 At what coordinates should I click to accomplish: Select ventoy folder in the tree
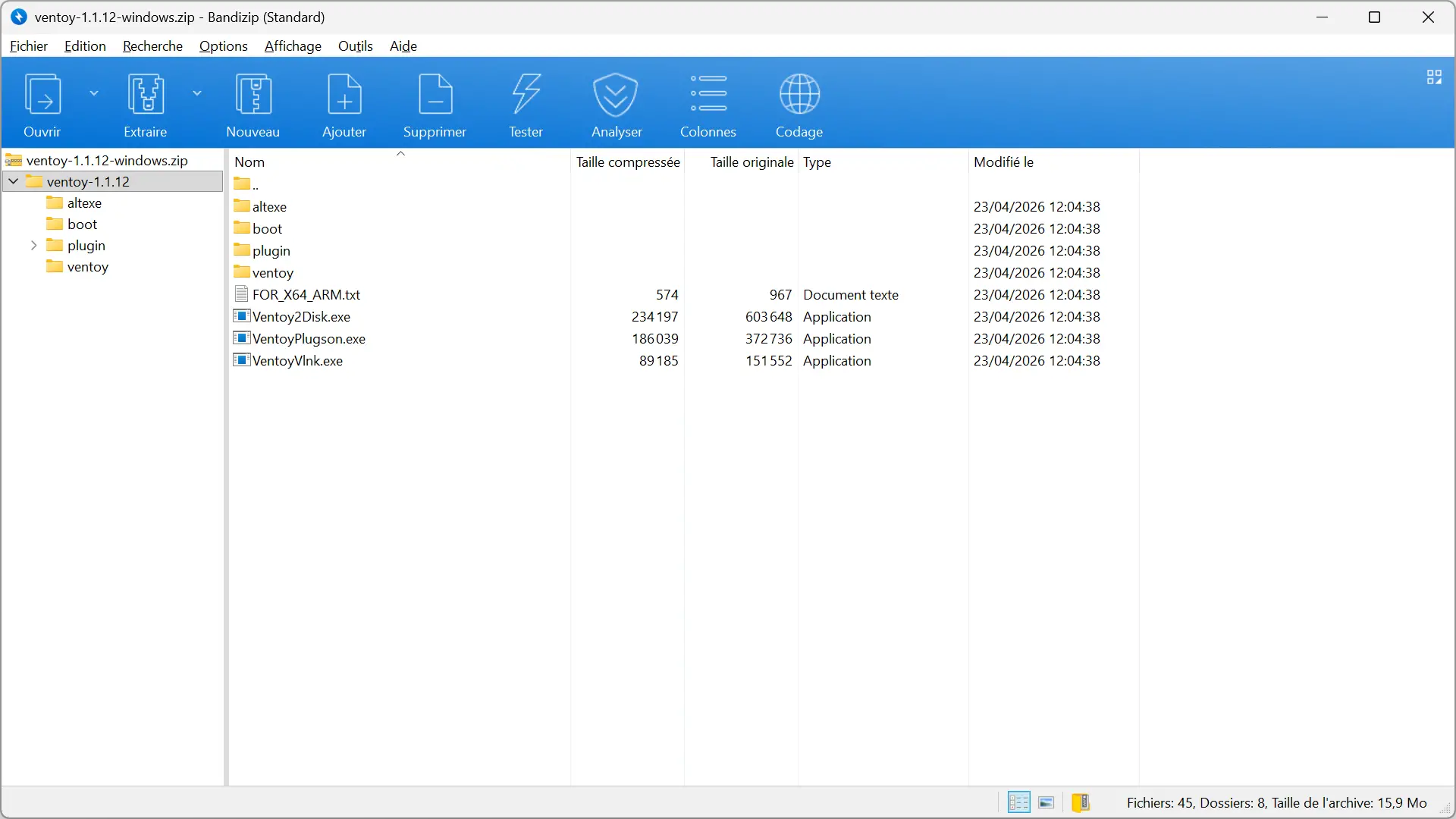click(88, 267)
